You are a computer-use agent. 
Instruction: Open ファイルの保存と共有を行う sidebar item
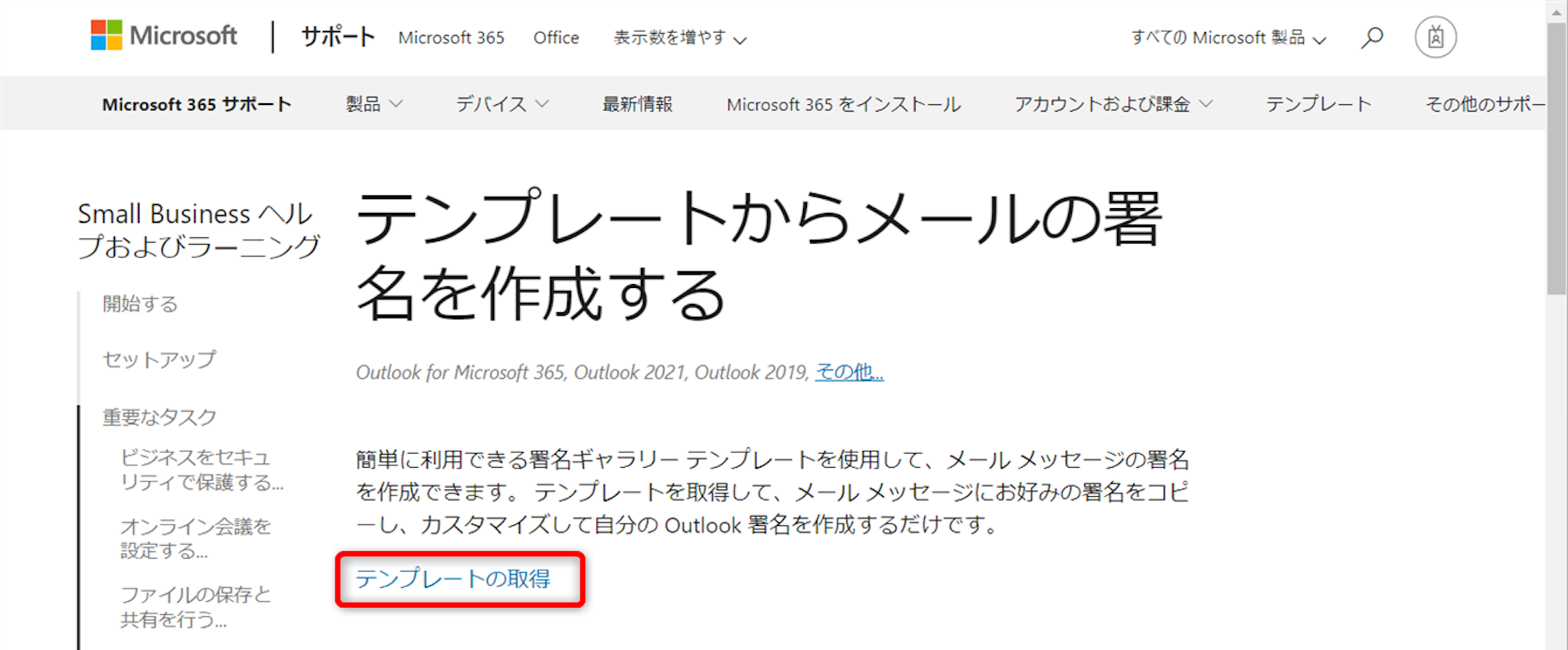point(196,607)
